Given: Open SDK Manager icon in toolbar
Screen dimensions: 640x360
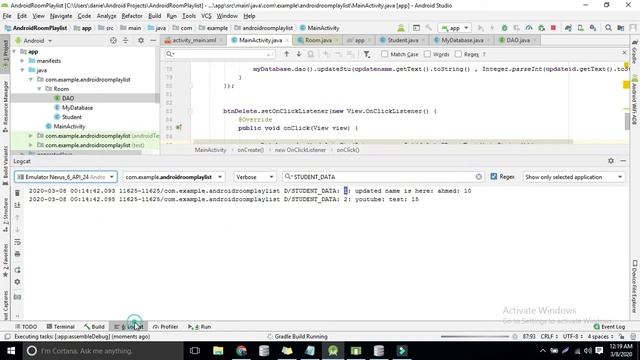Looking at the screenshot, I should pos(593,28).
